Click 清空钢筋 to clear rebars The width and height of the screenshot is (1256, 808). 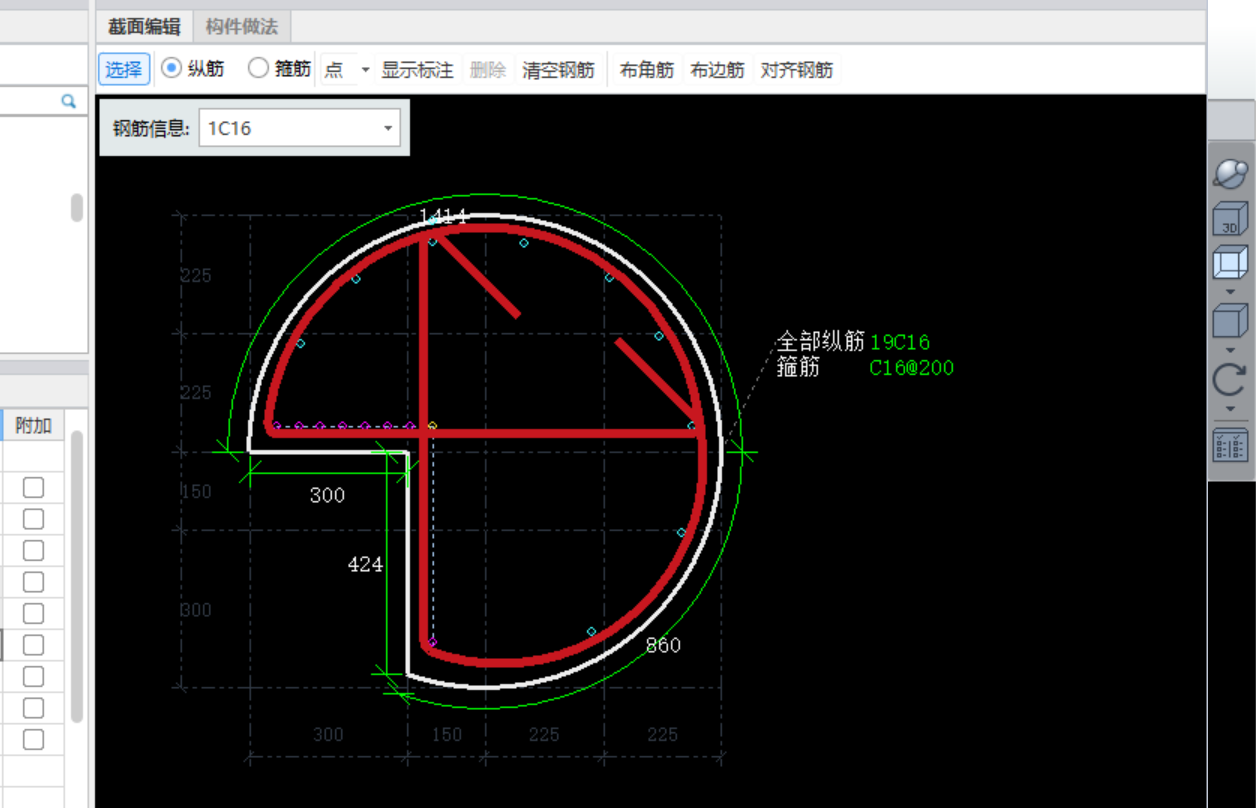point(558,70)
